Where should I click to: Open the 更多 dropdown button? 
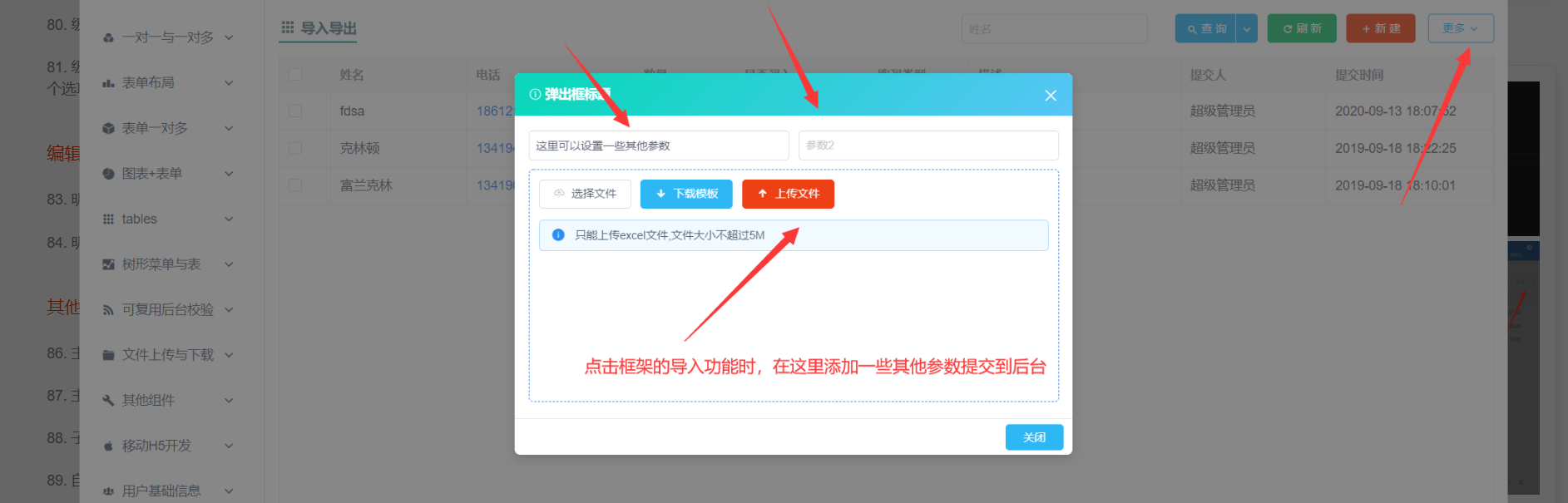coord(1460,28)
